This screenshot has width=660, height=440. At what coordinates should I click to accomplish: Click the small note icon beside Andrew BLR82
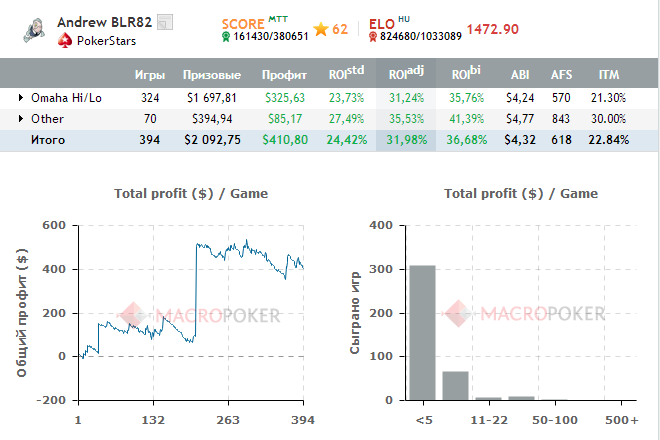click(x=165, y=22)
